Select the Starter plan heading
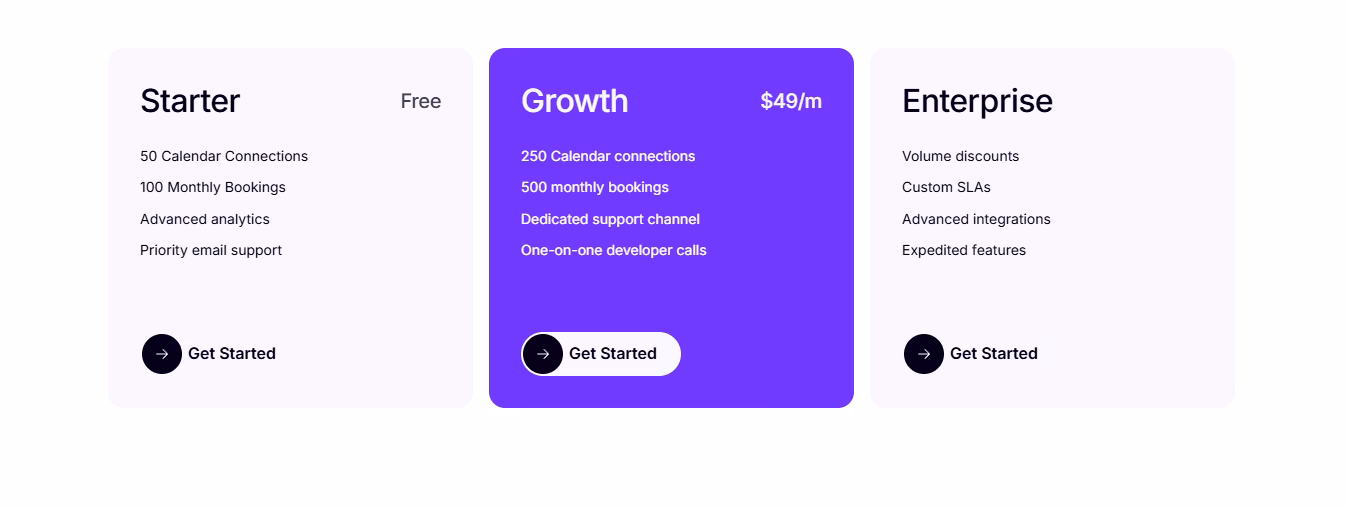The image size is (1346, 508). pyautogui.click(x=190, y=101)
